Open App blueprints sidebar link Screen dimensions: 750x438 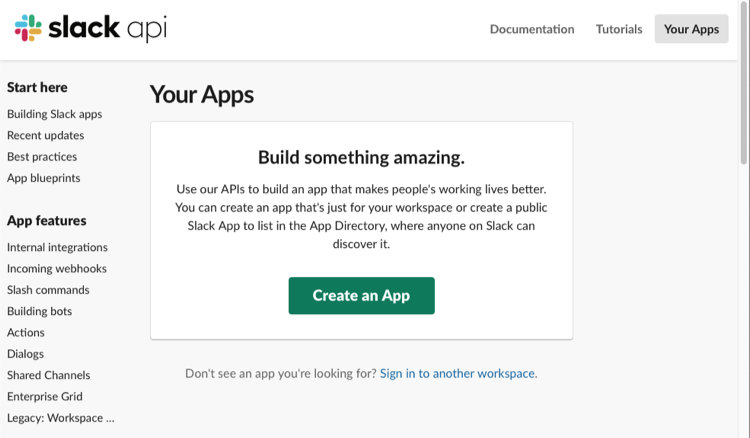point(44,178)
